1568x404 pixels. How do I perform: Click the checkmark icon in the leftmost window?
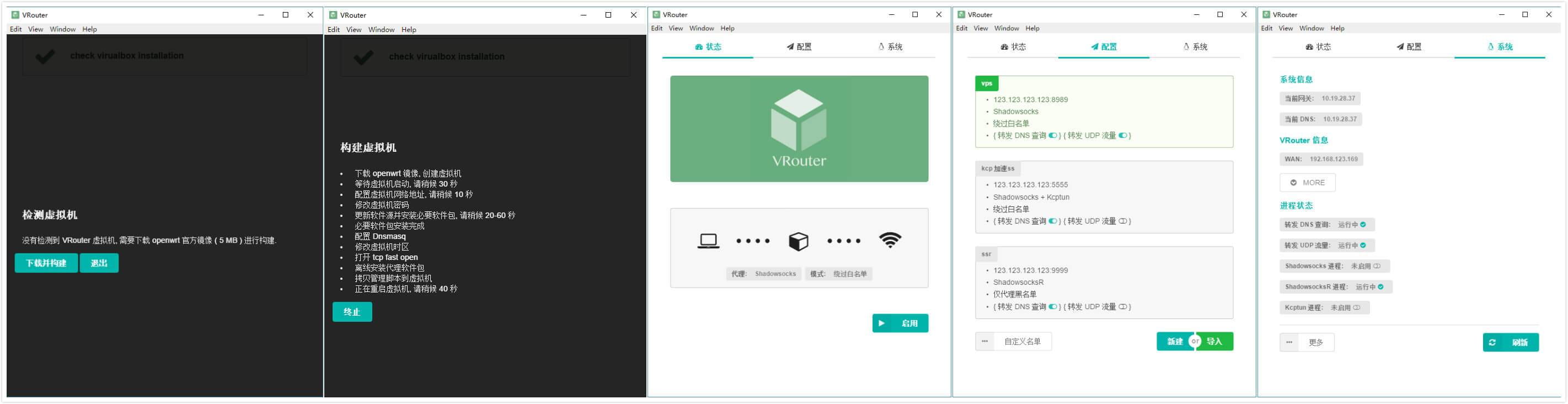[45, 56]
